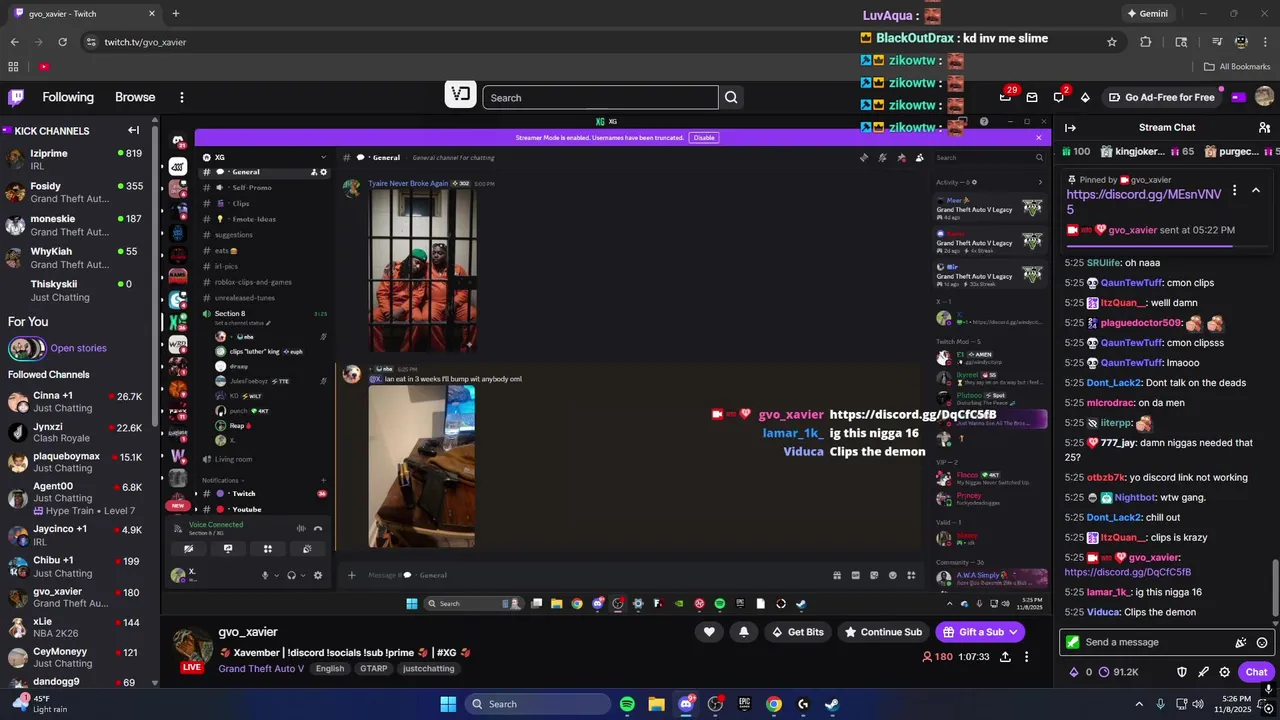Open Steam from the taskbar
This screenshot has width=1280, height=720.
click(832, 704)
